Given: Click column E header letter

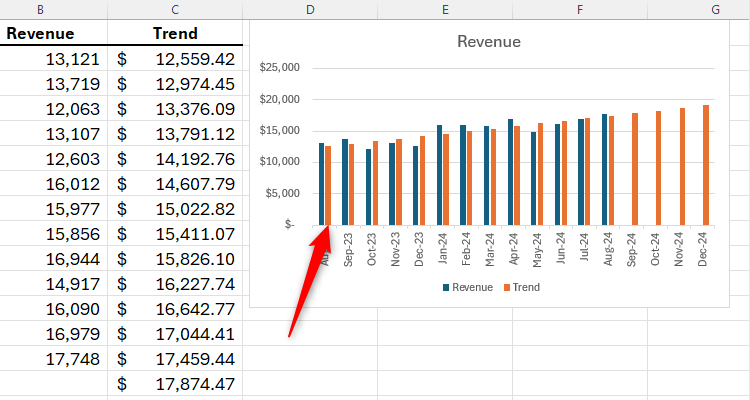Looking at the screenshot, I should point(444,9).
